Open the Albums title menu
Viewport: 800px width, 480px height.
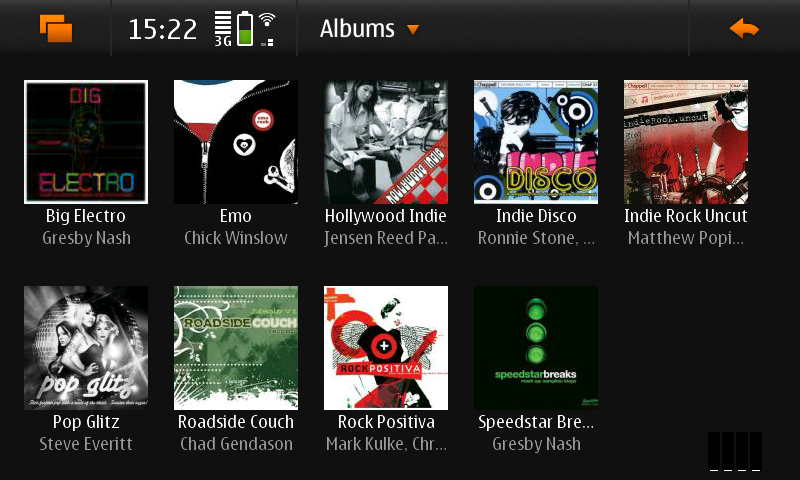[357, 29]
